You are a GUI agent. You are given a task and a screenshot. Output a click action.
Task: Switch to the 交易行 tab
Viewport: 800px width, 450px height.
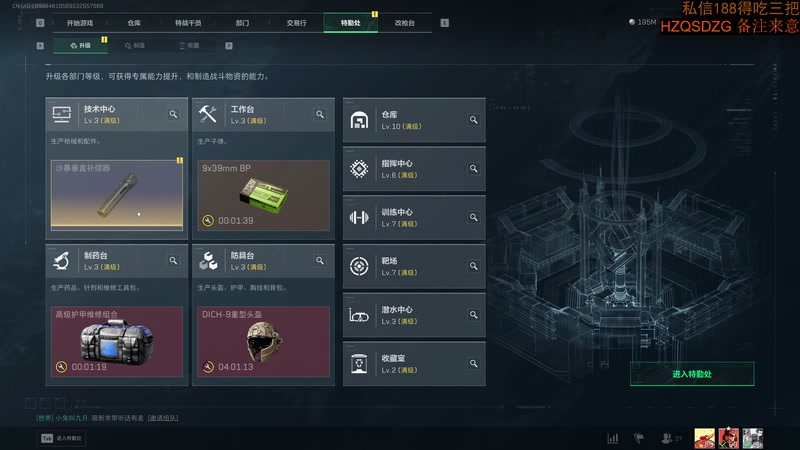pos(296,23)
